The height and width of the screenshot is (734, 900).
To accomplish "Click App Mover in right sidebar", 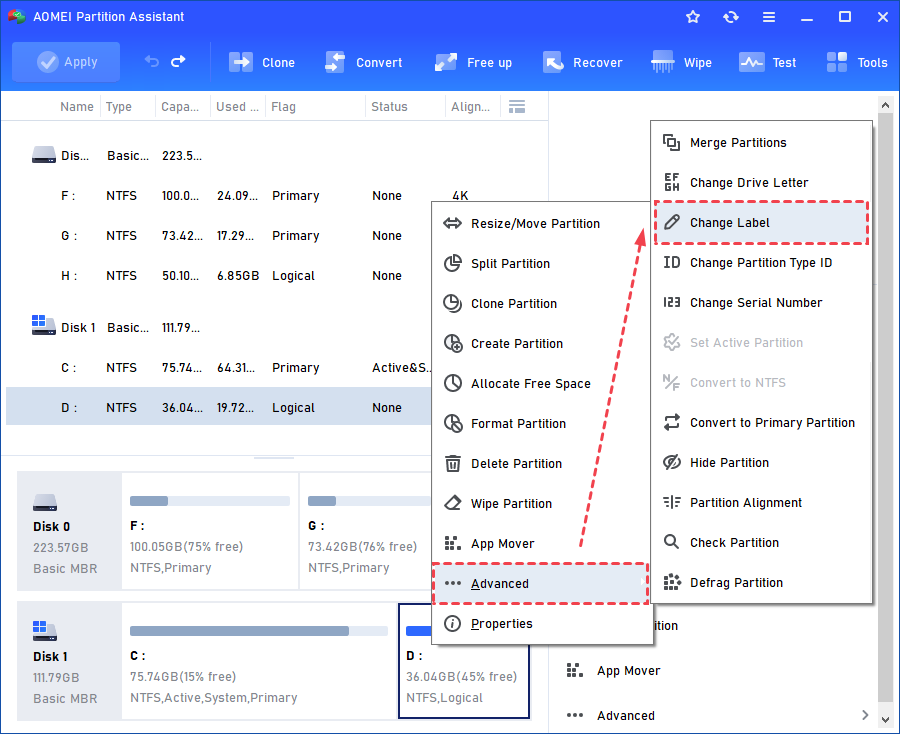I will pos(629,671).
